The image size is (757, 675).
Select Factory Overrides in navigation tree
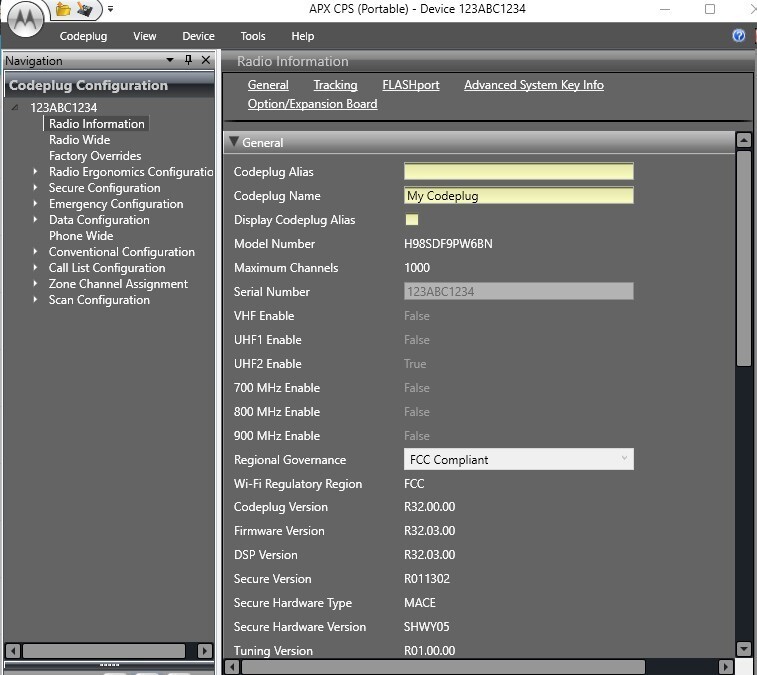coord(95,155)
